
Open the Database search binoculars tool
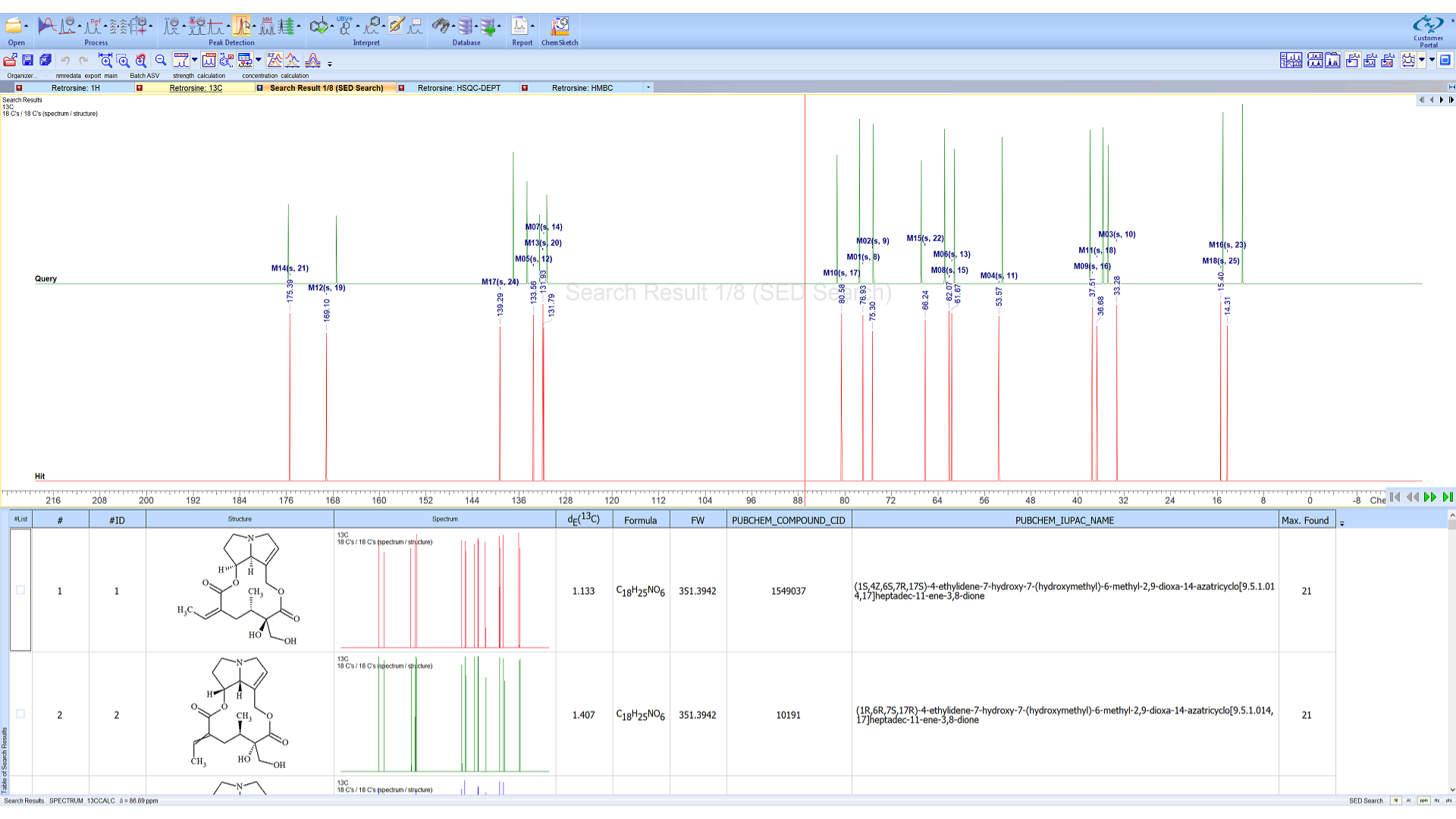click(442, 24)
